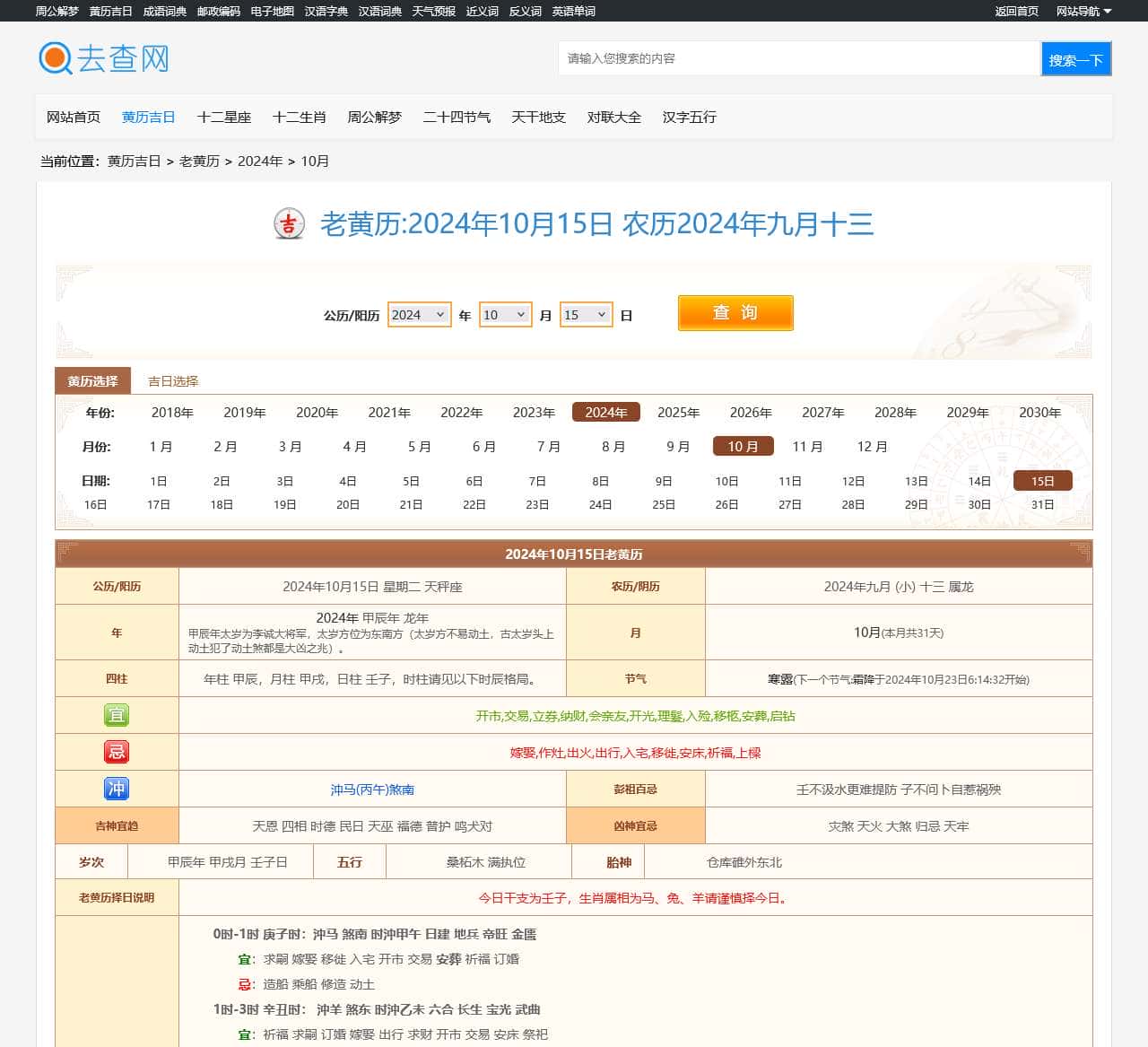Select date 1日
The image size is (1148, 1047).
tap(159, 481)
